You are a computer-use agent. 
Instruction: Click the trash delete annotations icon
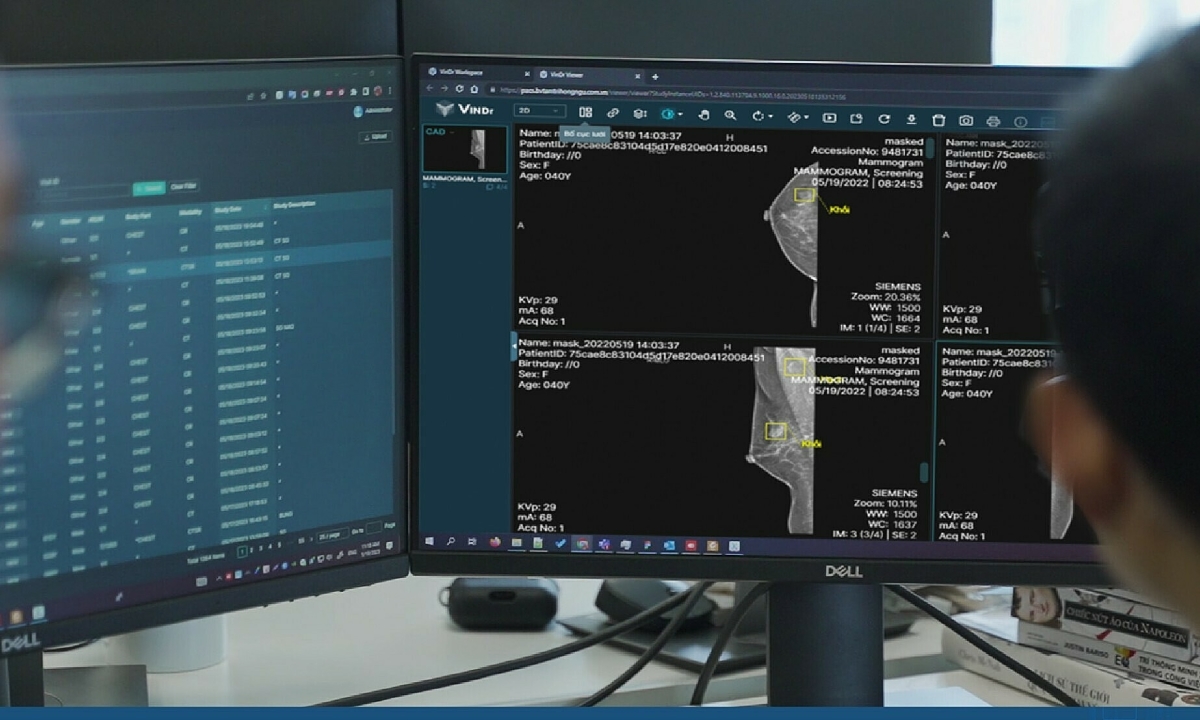tap(938, 119)
